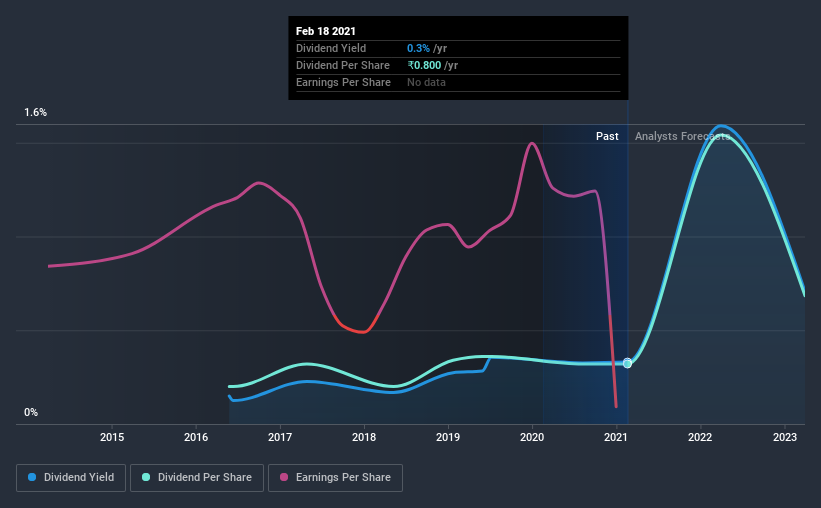
Task: Select the 2018 x-axis label
Action: 364,437
